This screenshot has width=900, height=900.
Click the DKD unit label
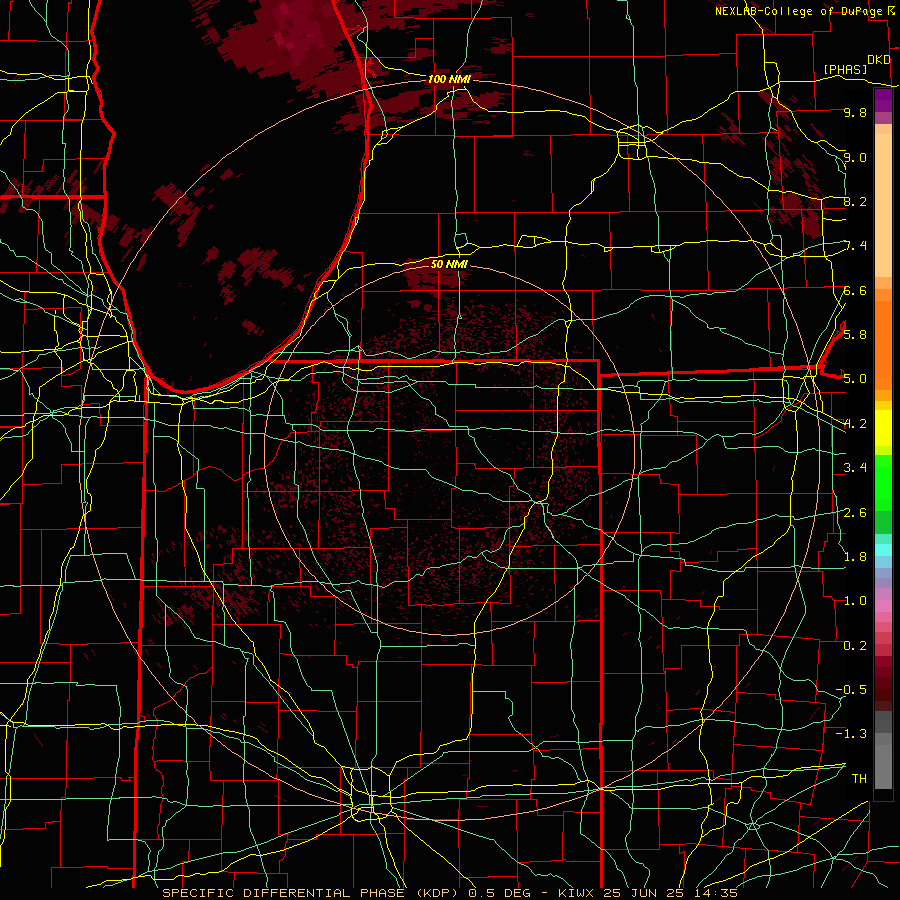click(x=879, y=60)
